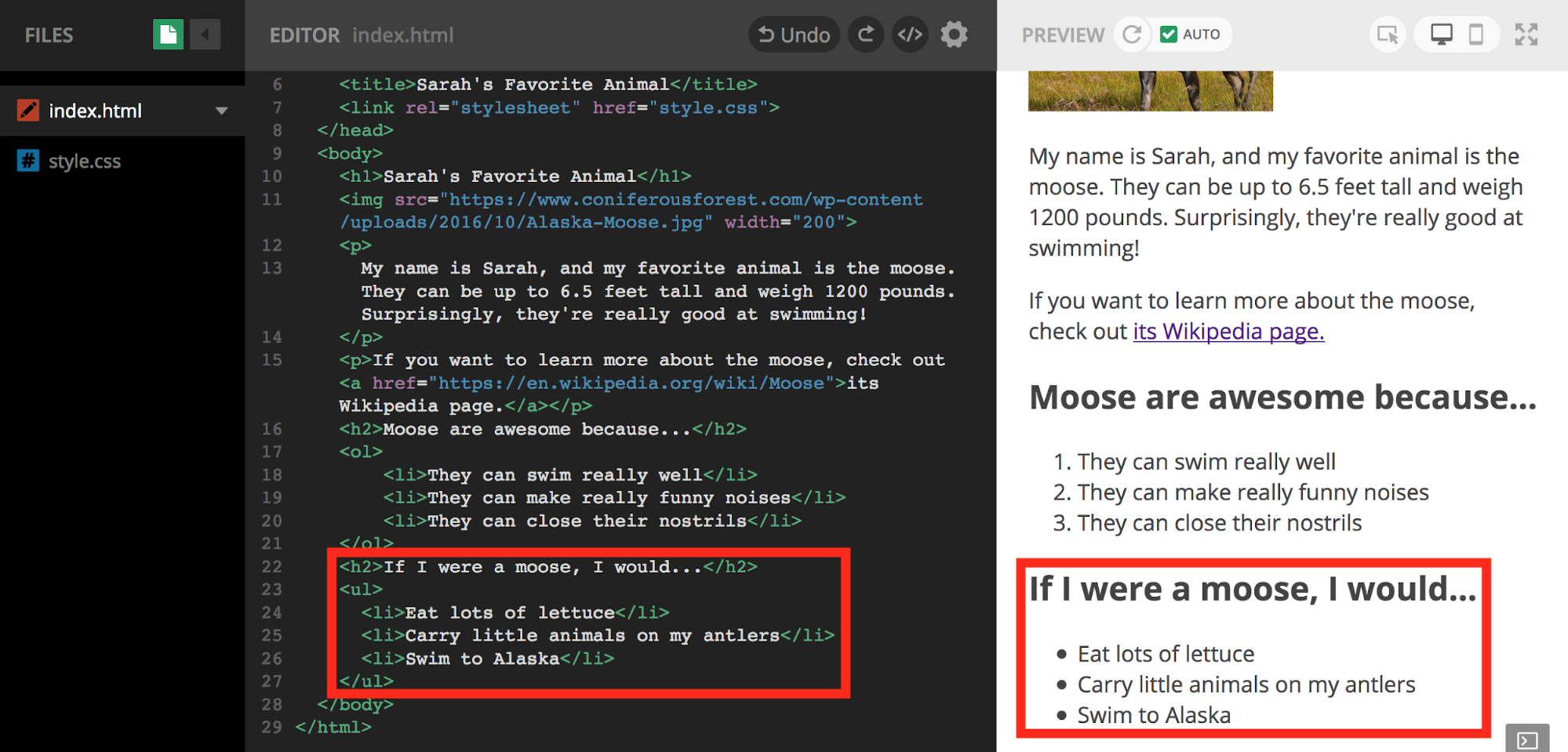Toggle the AUTO refresh checkbox
The height and width of the screenshot is (752, 1568).
click(x=1169, y=35)
